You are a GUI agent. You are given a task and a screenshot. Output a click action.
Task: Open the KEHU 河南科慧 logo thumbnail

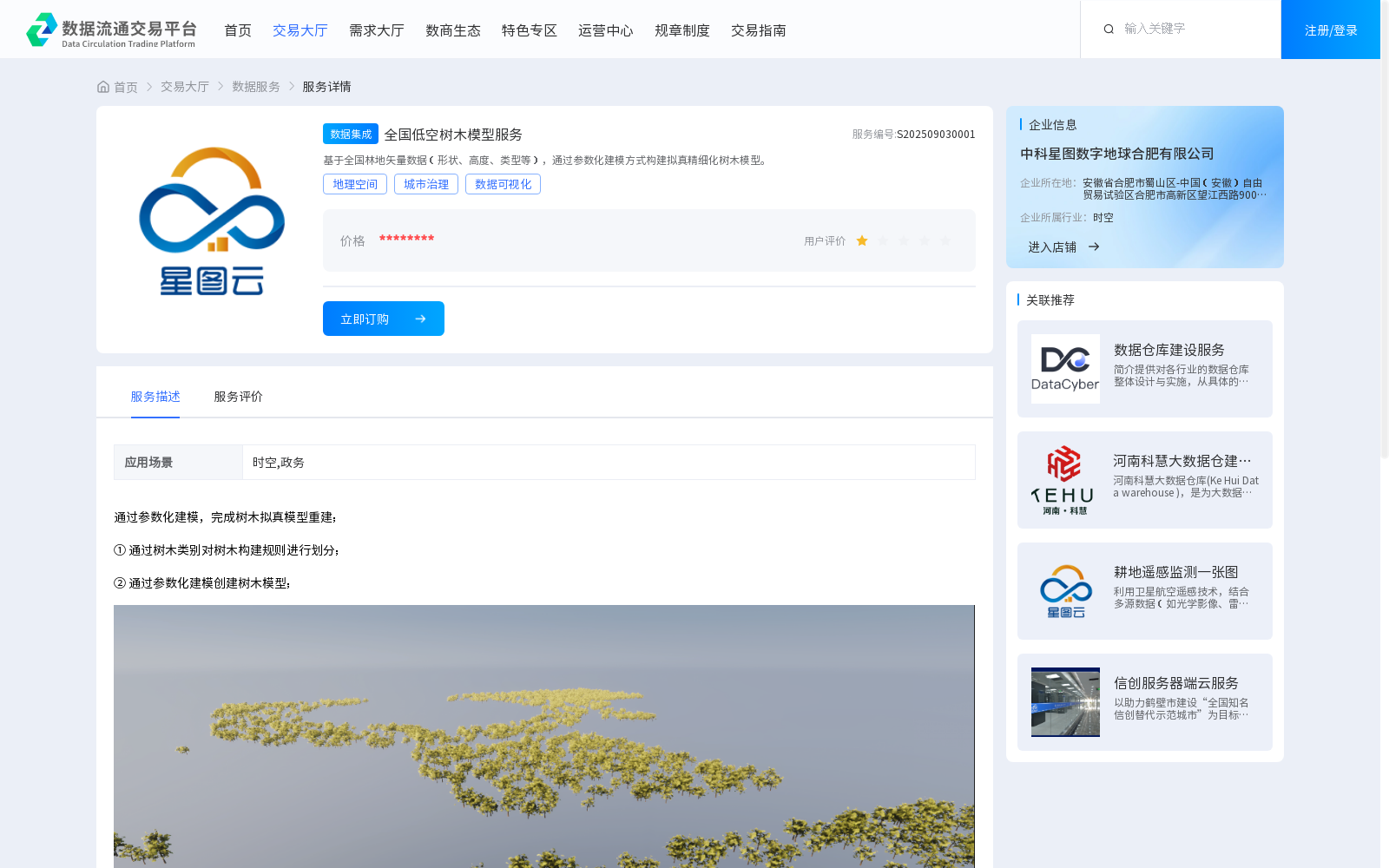(1065, 480)
